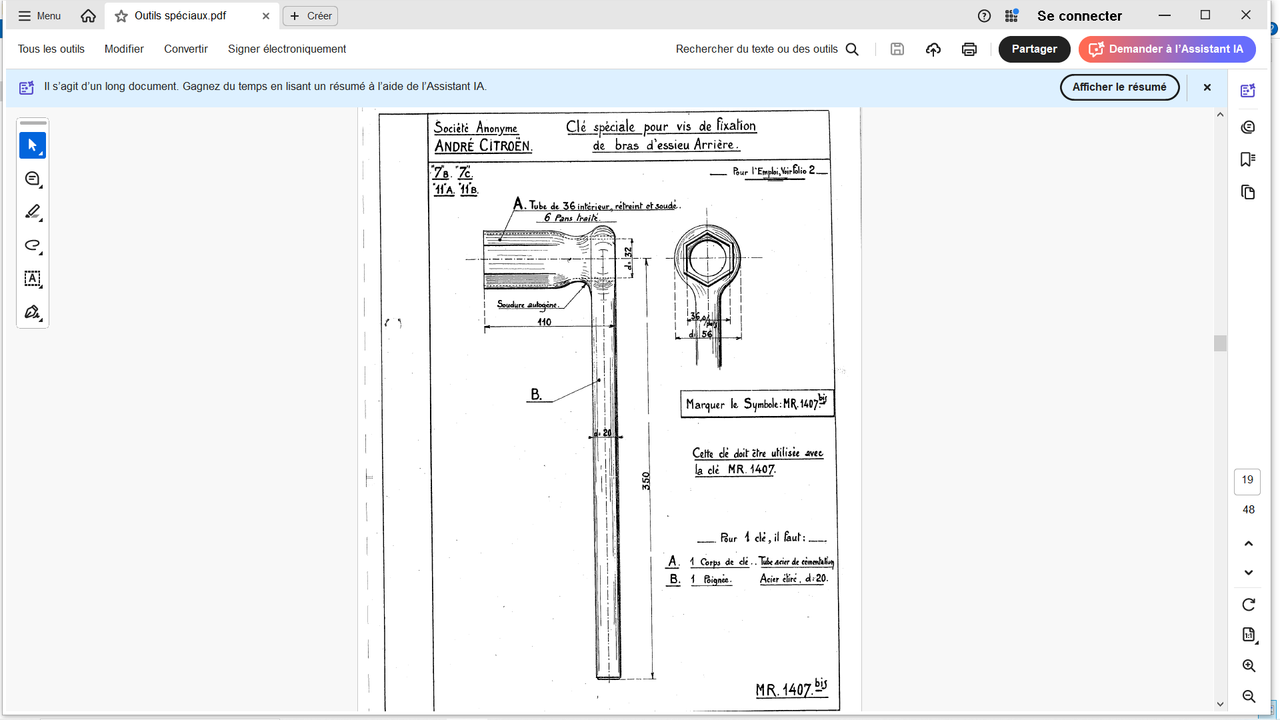Open the hamburger Menu
The width and height of the screenshot is (1280, 720).
40,16
